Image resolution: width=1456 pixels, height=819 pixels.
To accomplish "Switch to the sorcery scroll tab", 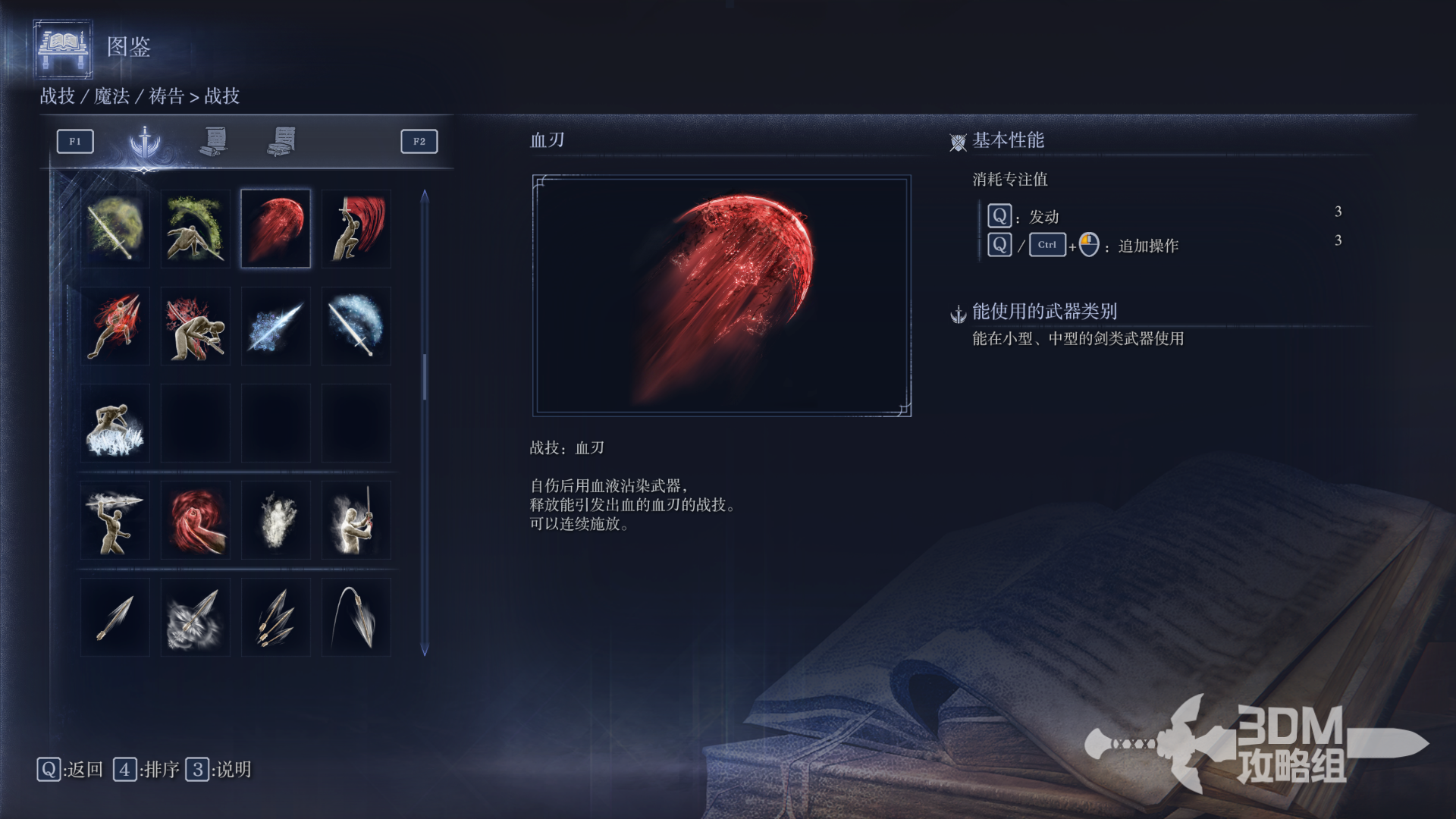I will [215, 142].
